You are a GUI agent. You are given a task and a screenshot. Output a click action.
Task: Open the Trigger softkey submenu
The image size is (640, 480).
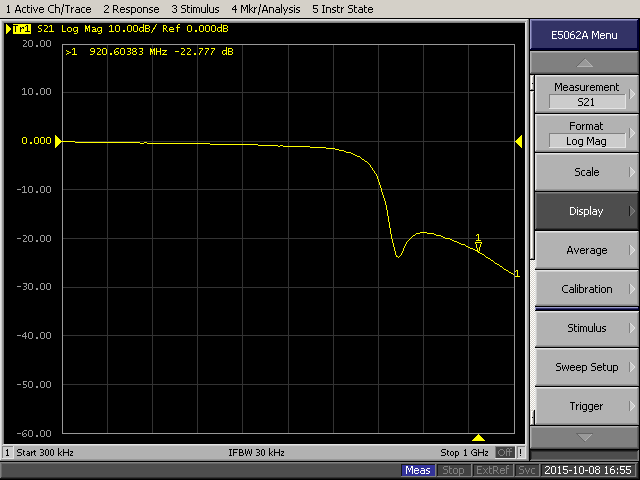[x=586, y=406]
